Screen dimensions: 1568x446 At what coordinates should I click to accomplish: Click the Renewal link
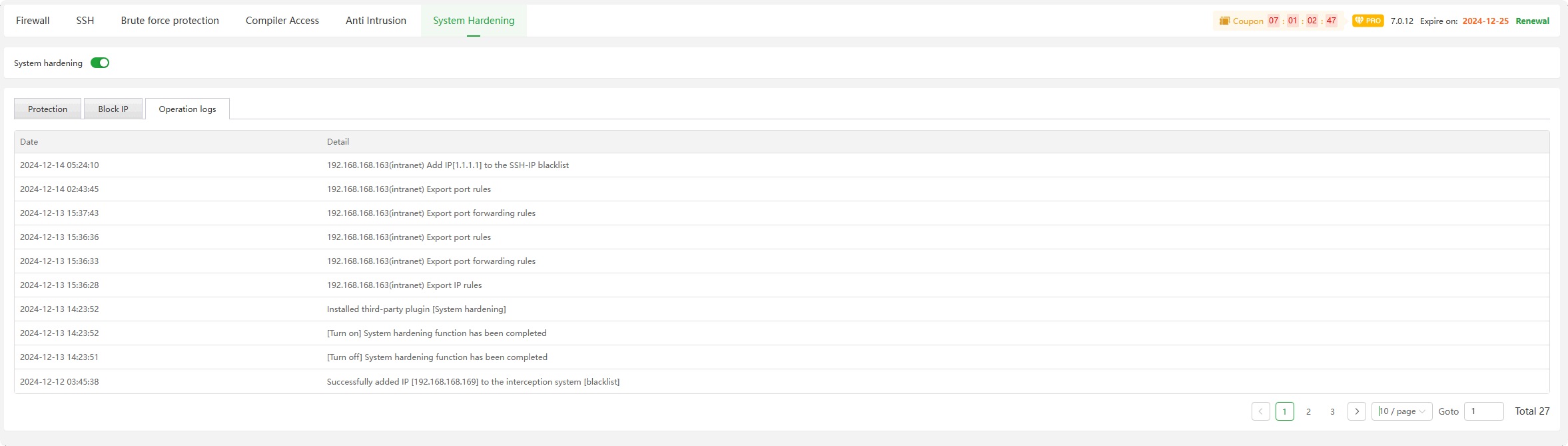pos(1532,21)
